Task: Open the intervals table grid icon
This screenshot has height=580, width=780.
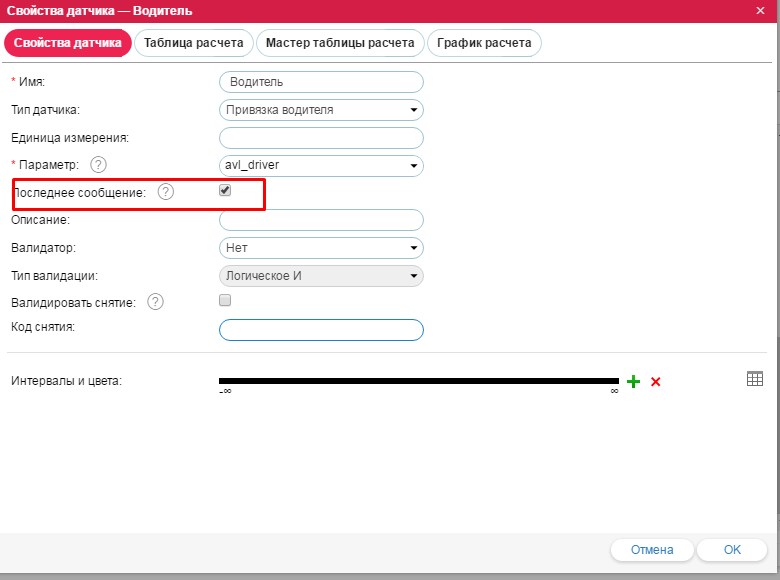Action: 755,379
